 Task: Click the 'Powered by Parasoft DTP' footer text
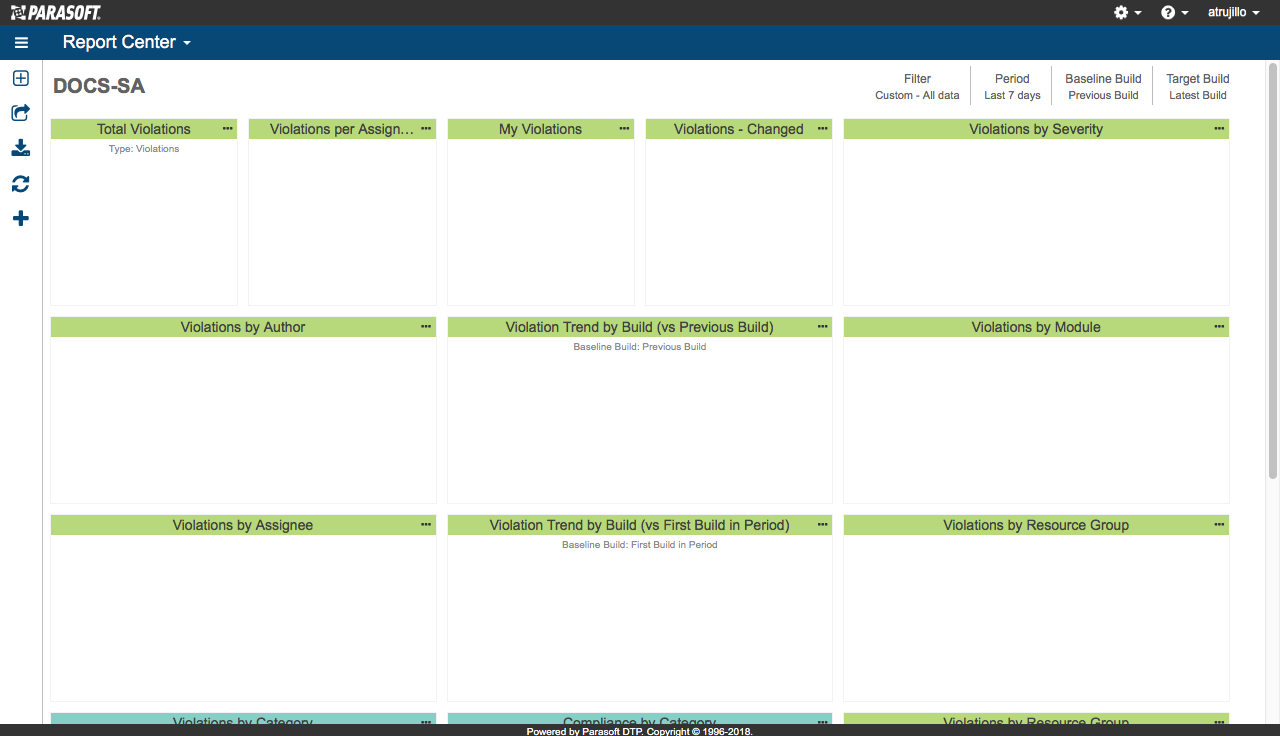(639, 731)
